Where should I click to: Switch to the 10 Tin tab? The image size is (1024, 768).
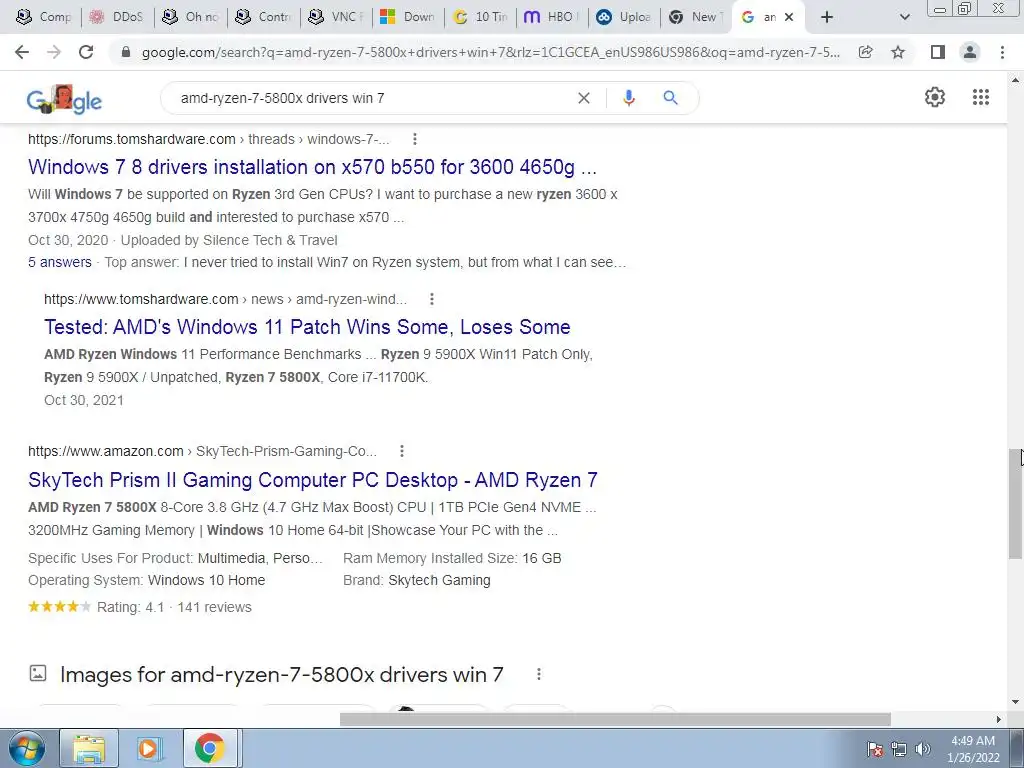click(481, 17)
